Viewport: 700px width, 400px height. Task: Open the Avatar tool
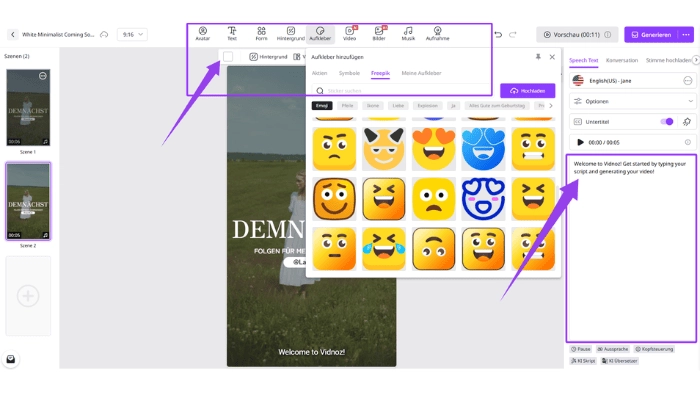pyautogui.click(x=203, y=33)
